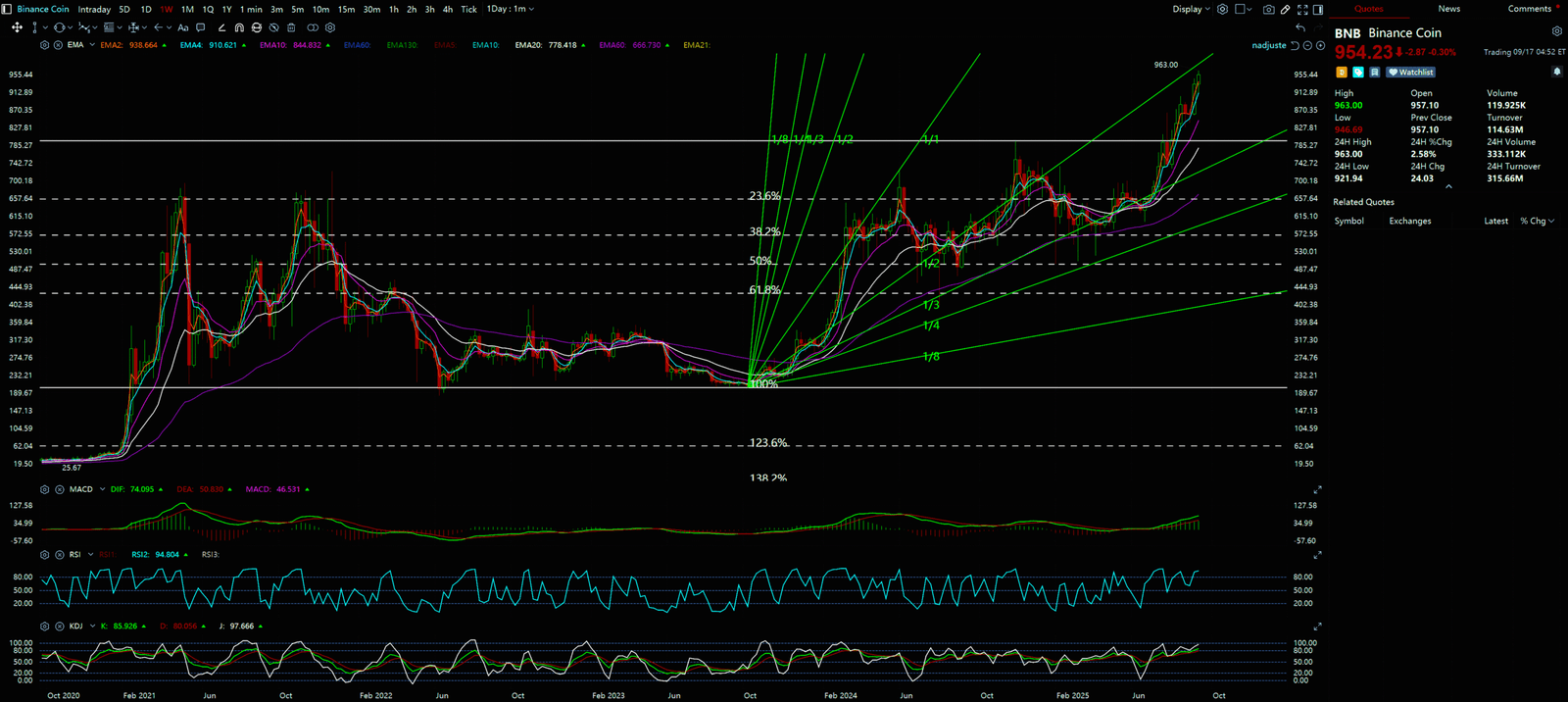Remove the MACD indicator
This screenshot has height=702, width=1568.
58,489
